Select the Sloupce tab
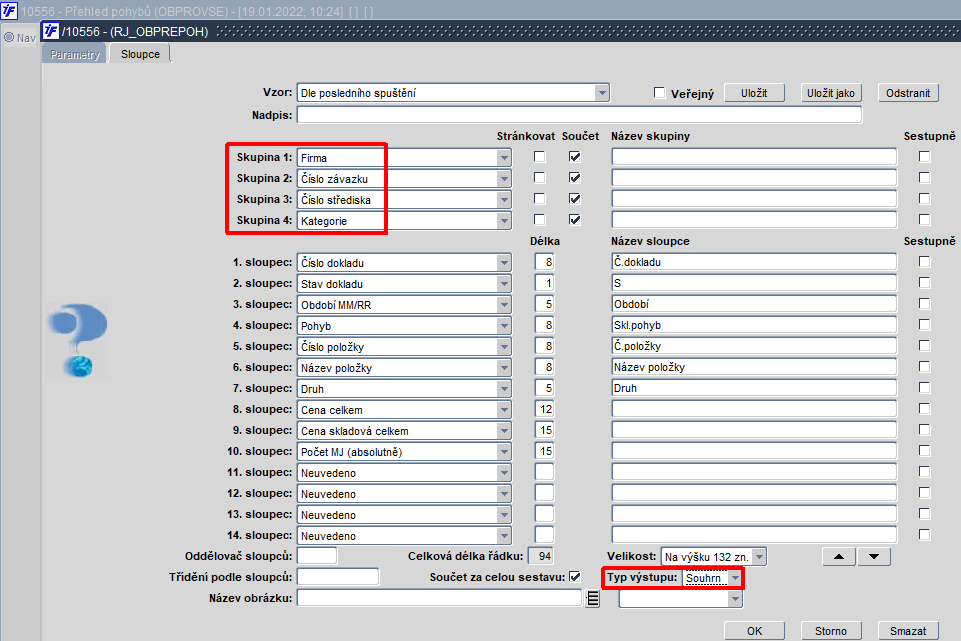Screen dimensions: 961x641 [140, 54]
